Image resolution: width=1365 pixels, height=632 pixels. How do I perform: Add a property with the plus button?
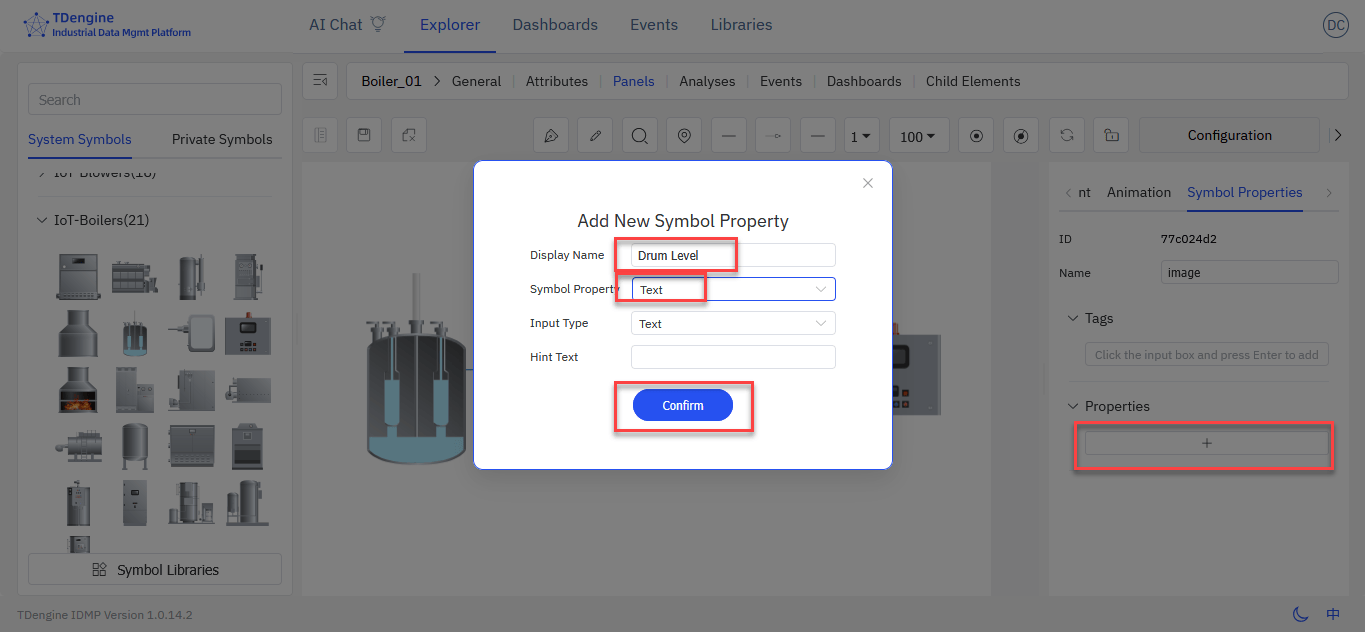click(x=1206, y=443)
